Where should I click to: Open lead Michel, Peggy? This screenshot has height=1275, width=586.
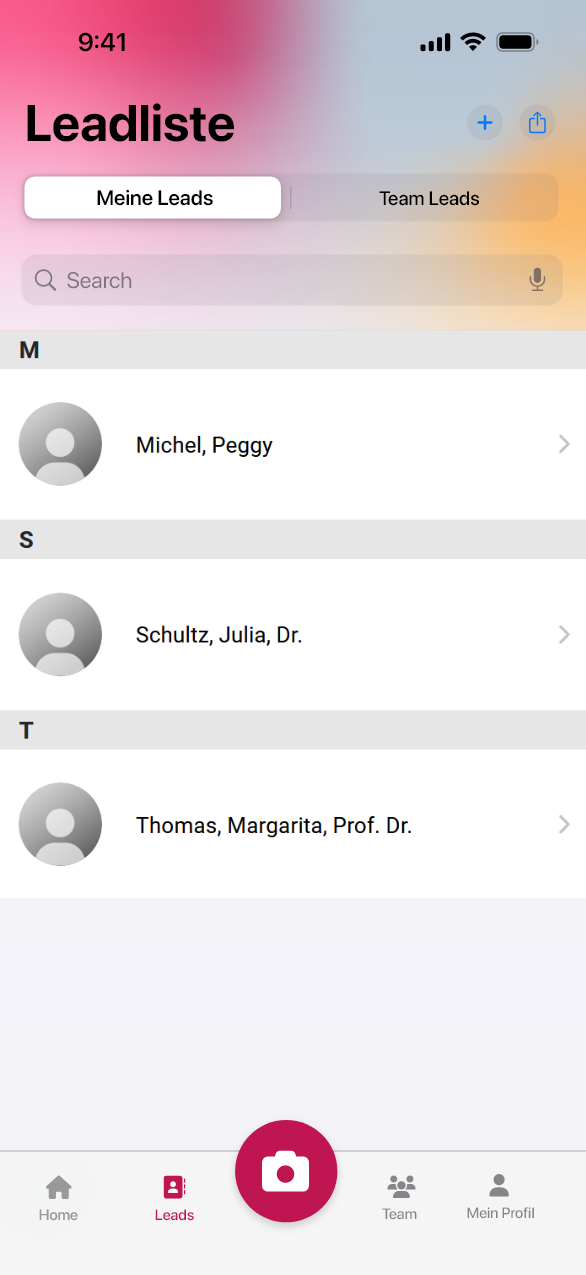293,444
